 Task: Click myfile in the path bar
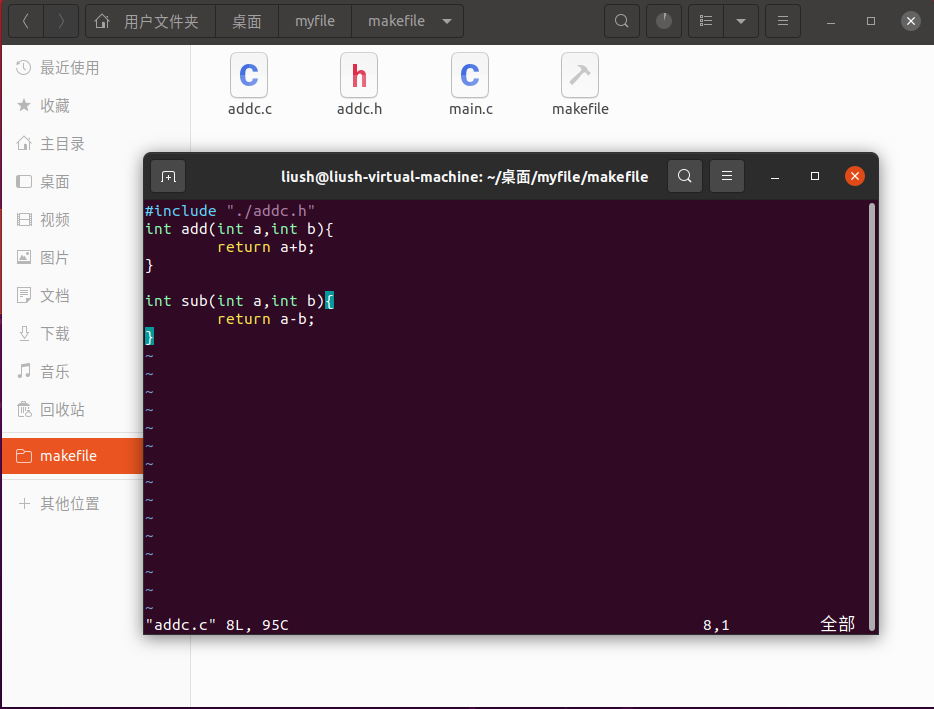coord(314,20)
